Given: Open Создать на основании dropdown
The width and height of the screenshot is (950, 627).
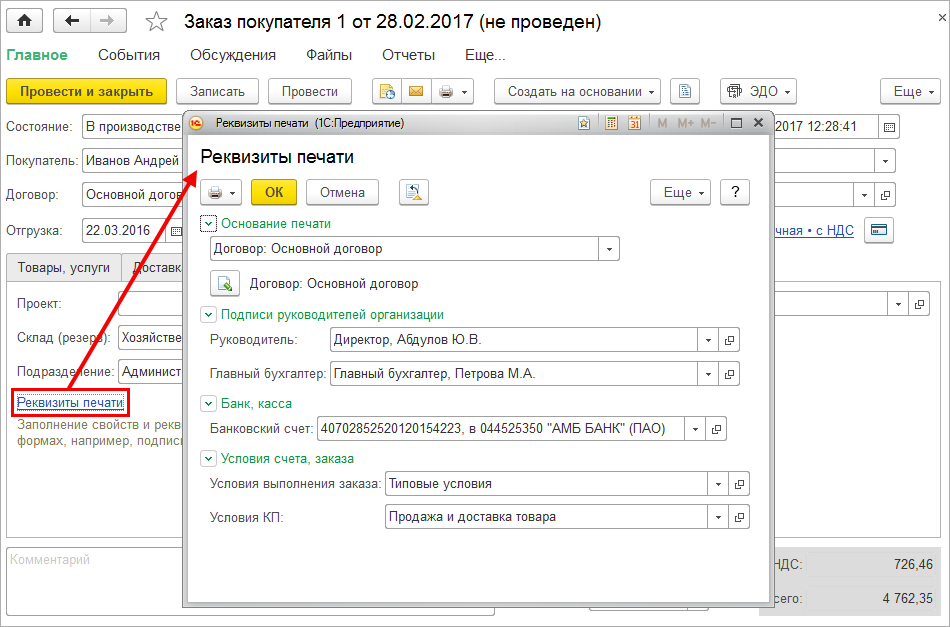Looking at the screenshot, I should click(x=577, y=91).
